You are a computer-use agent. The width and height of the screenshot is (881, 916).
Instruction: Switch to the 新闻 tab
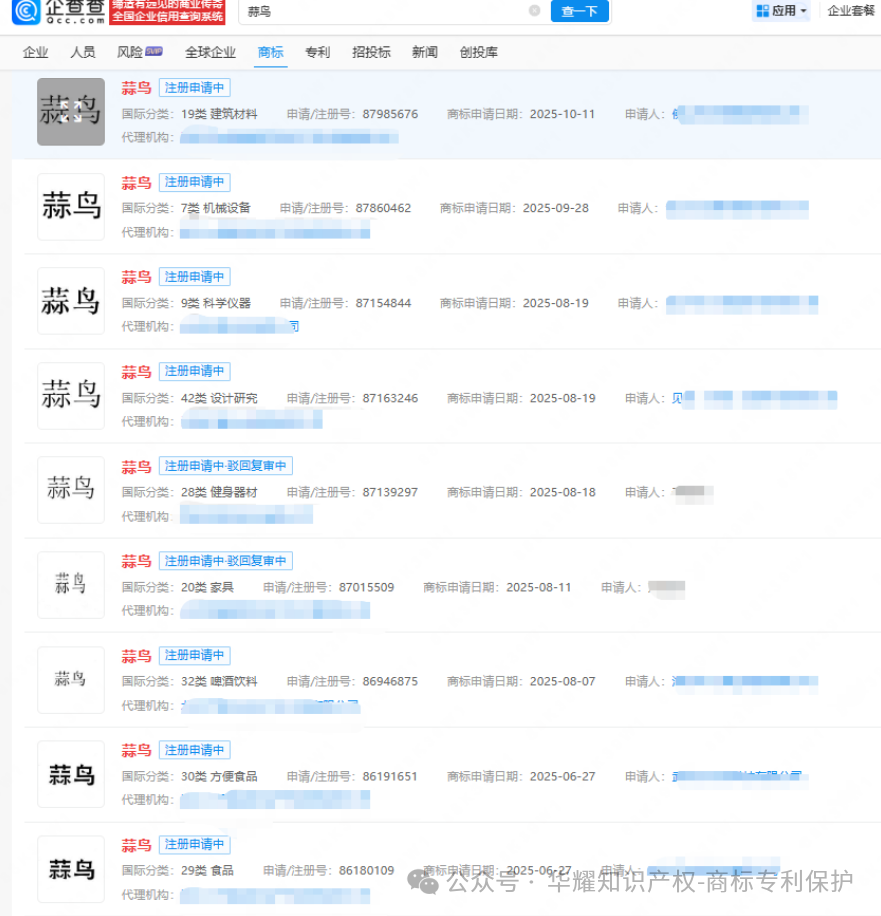[x=425, y=52]
